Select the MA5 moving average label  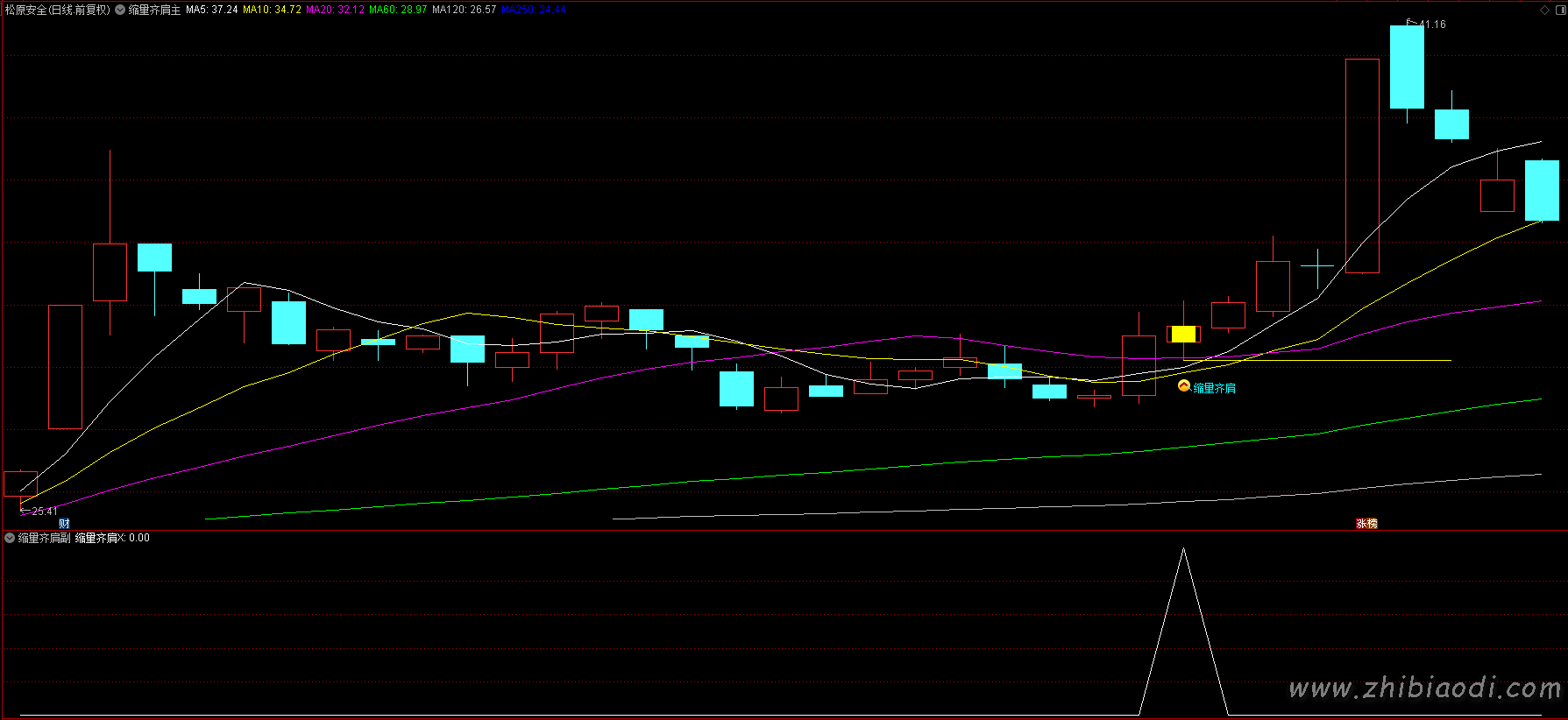click(211, 10)
